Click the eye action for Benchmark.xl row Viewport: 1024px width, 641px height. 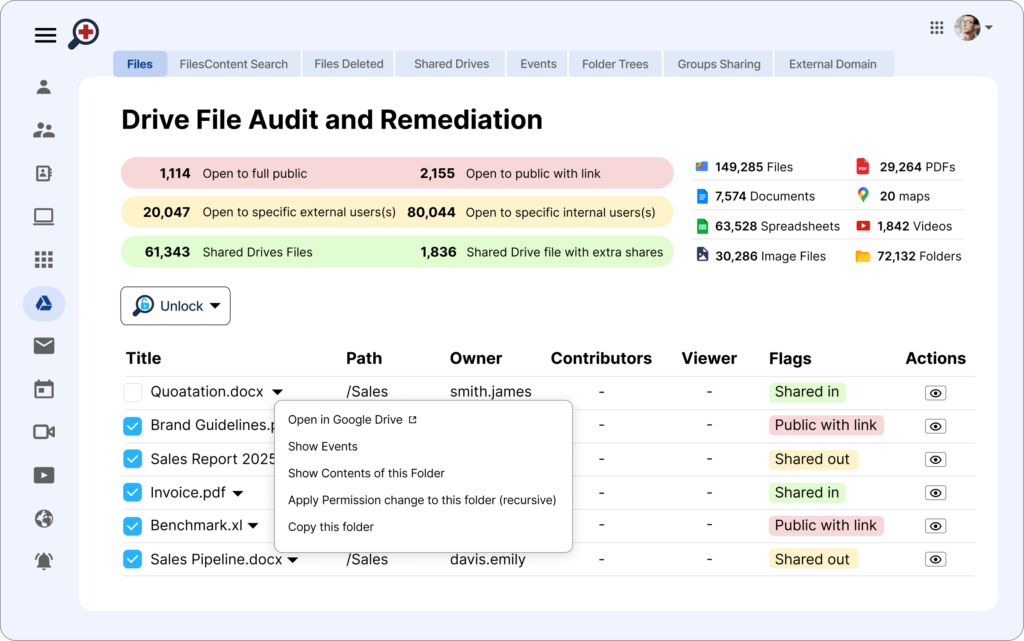[935, 526]
